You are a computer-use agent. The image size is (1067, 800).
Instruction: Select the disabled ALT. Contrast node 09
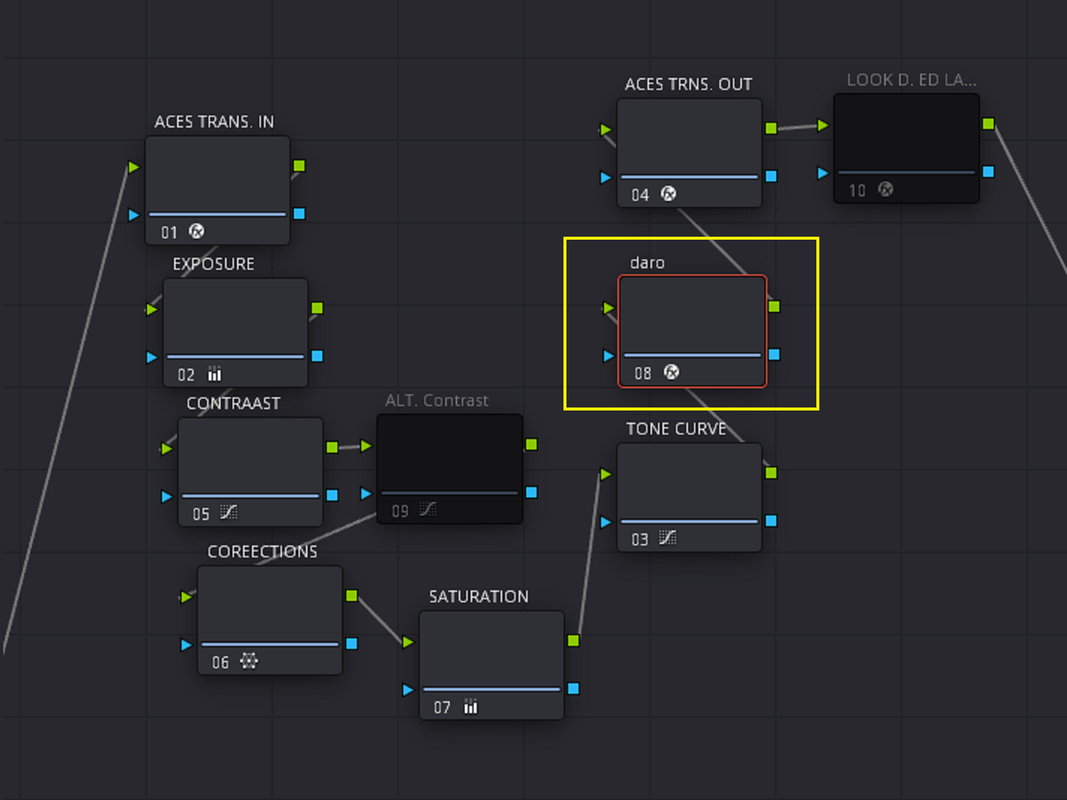(x=450, y=469)
